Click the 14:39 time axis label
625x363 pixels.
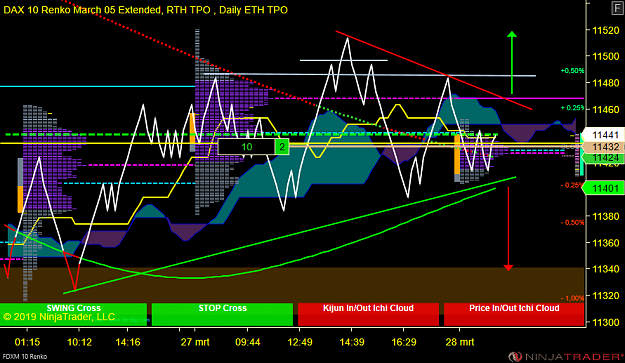(352, 342)
